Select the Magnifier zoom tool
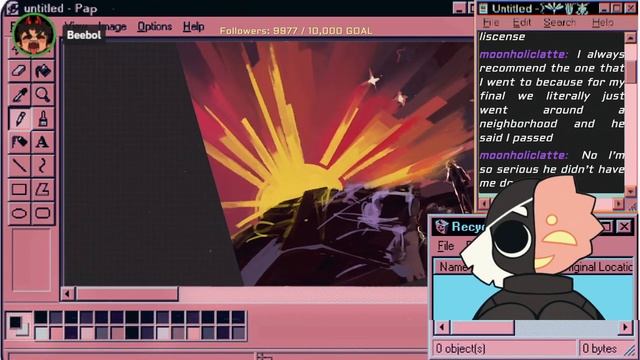Image resolution: width=640 pixels, height=360 pixels. (42, 94)
